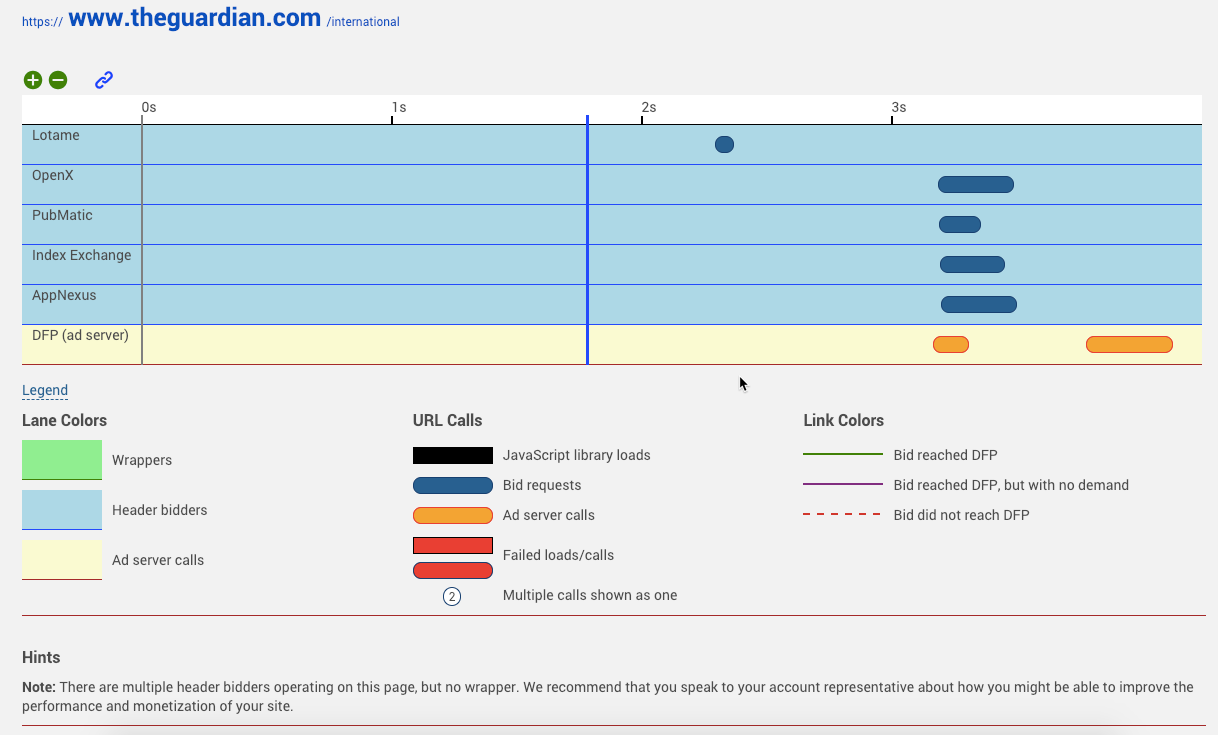Screen dimensions: 1218x735
Task: Click the red dashed Bid did not reach line
Action: (843, 515)
